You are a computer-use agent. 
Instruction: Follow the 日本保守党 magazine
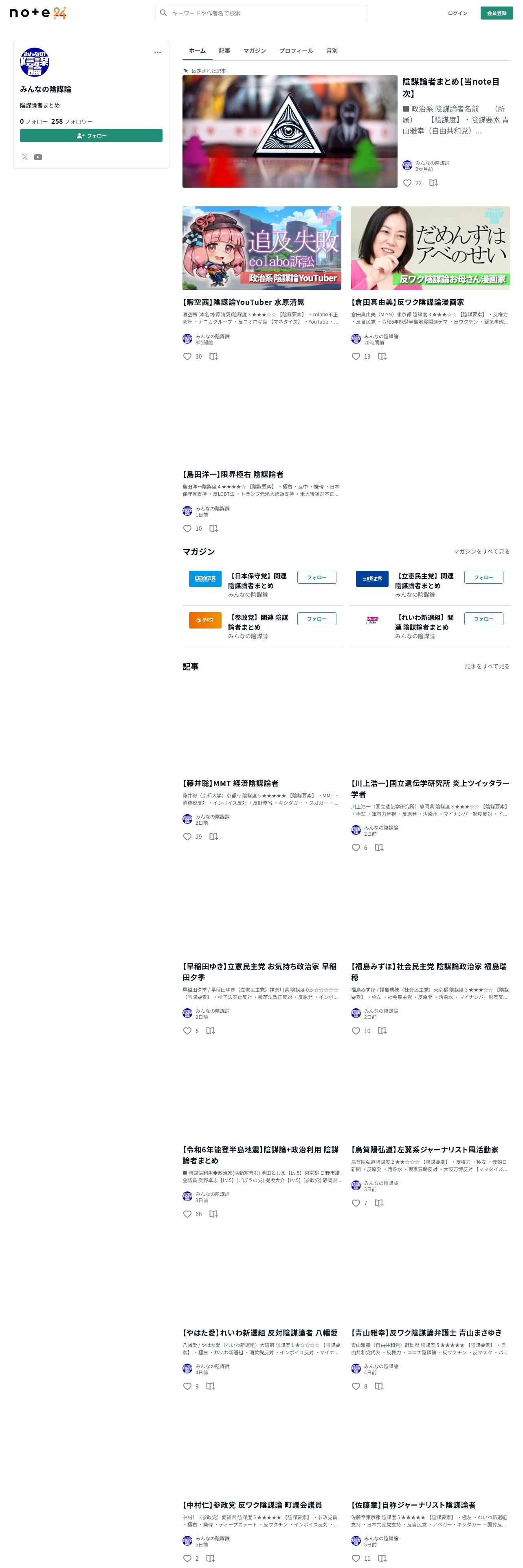316,577
